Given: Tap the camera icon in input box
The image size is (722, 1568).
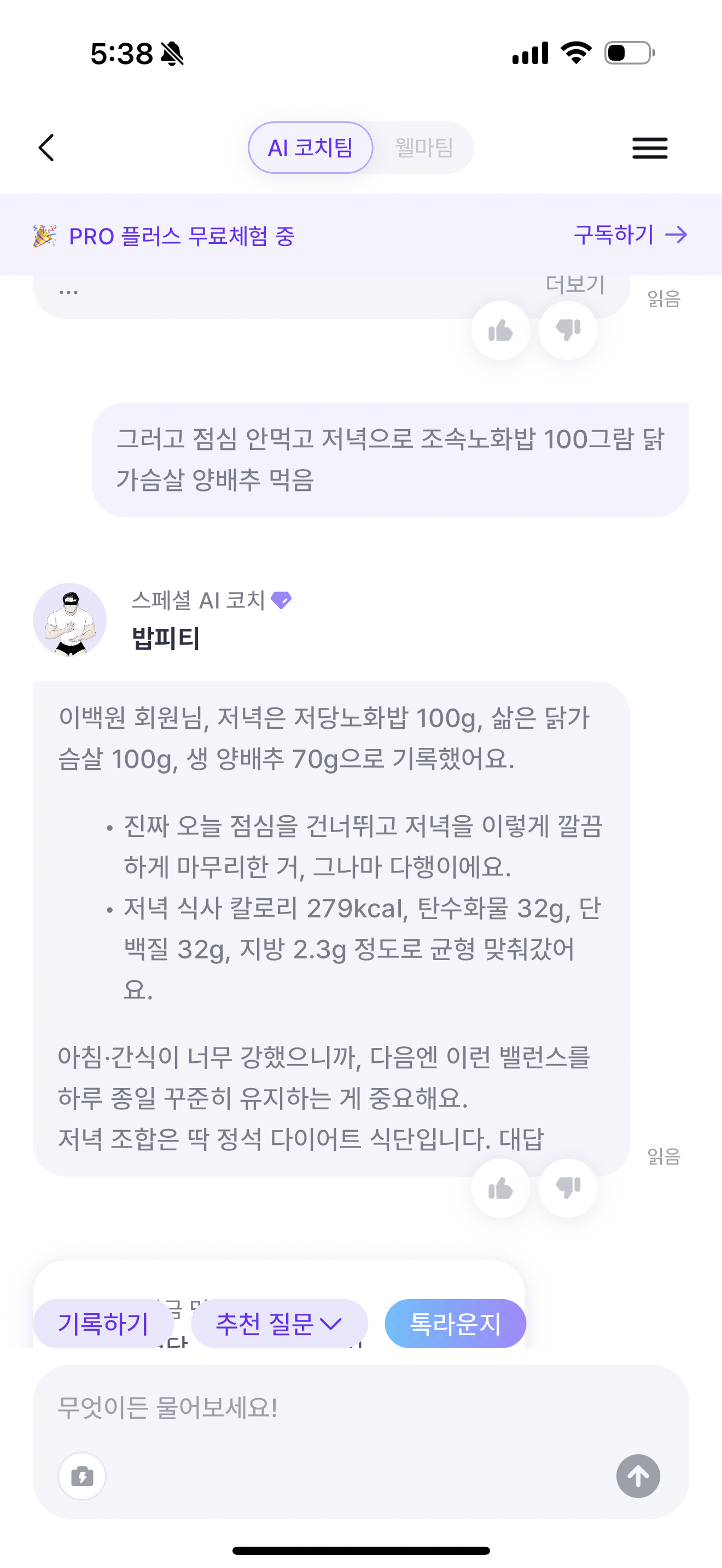Looking at the screenshot, I should point(82,1476).
